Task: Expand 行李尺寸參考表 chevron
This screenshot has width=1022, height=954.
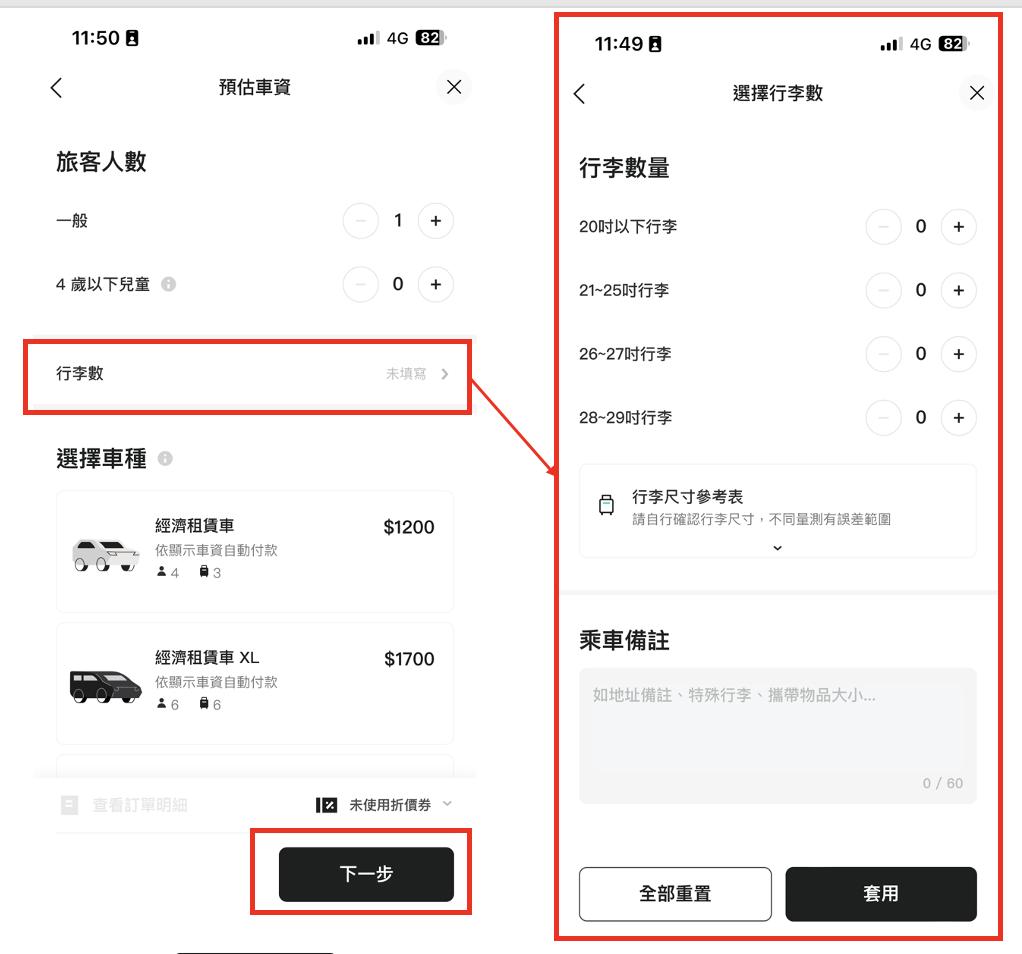Action: (777, 547)
